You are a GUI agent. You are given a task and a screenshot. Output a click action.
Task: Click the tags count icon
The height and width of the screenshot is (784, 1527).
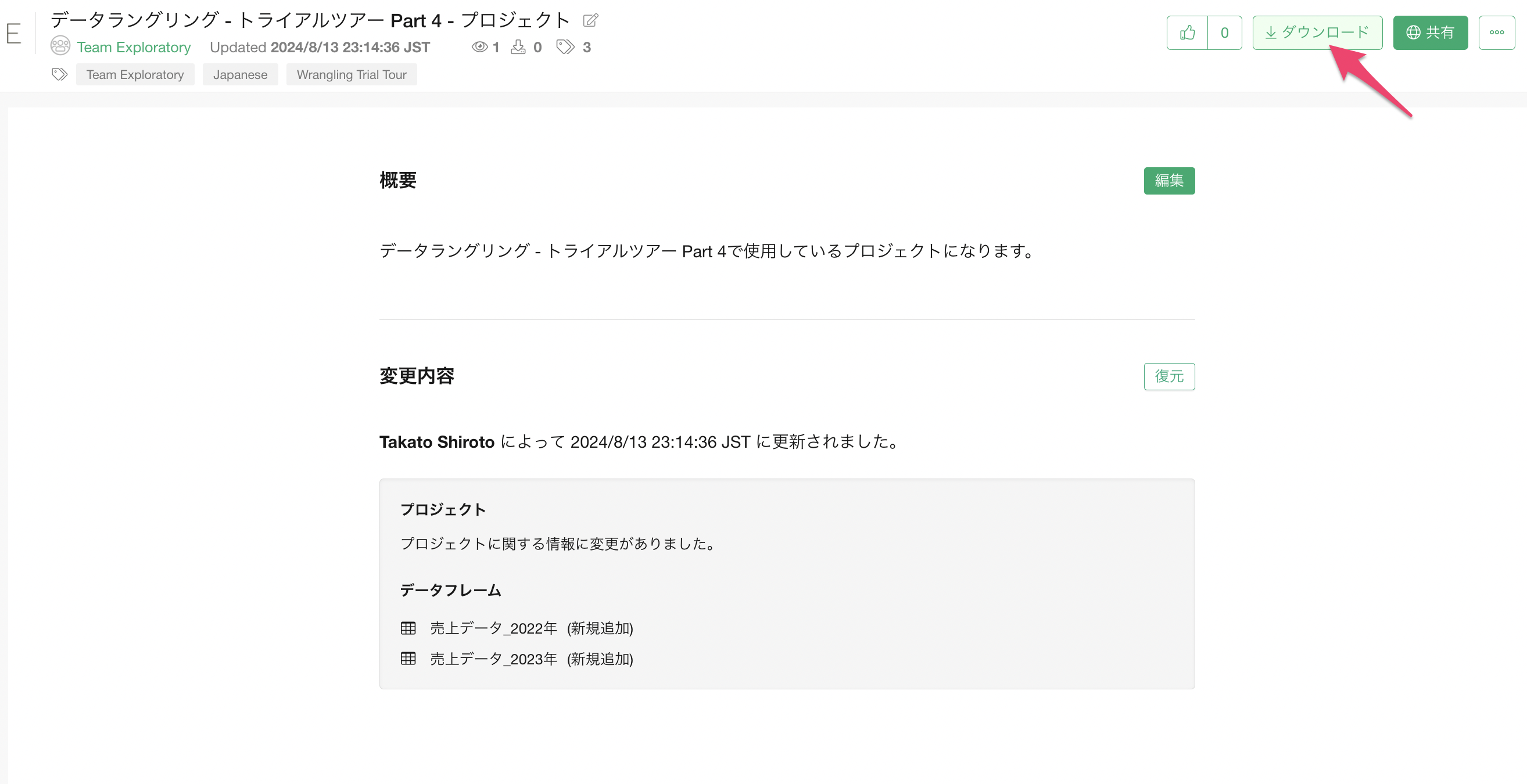pos(565,47)
